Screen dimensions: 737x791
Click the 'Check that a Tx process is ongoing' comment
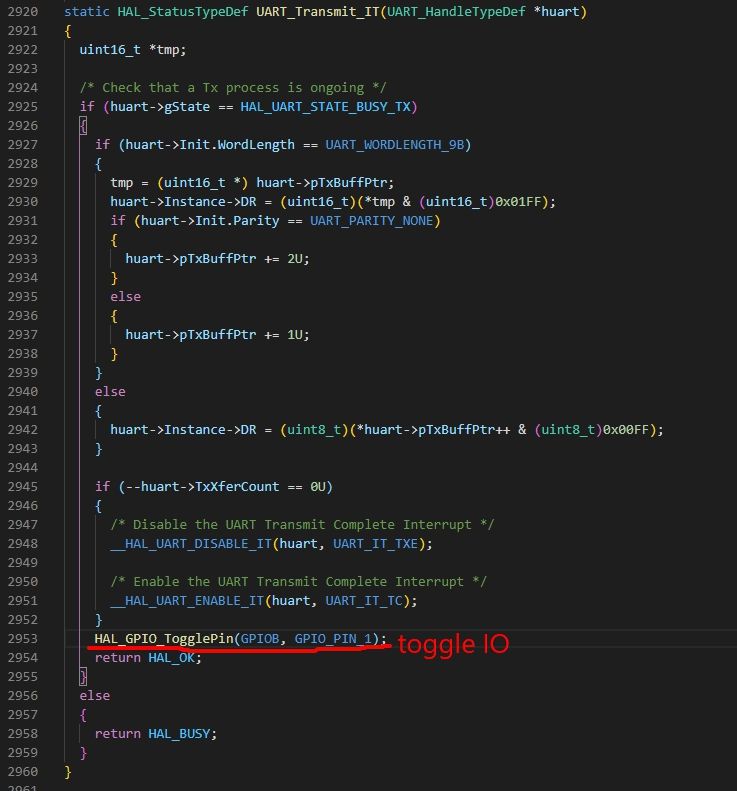coord(233,88)
